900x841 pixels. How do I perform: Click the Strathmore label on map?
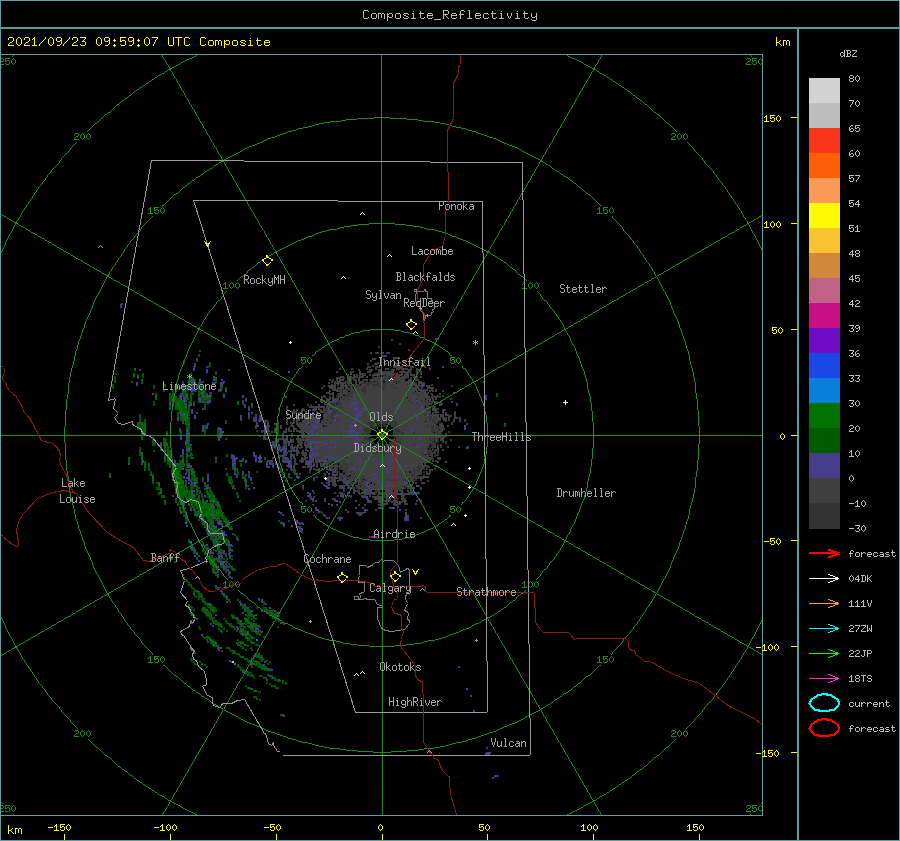tap(486, 592)
